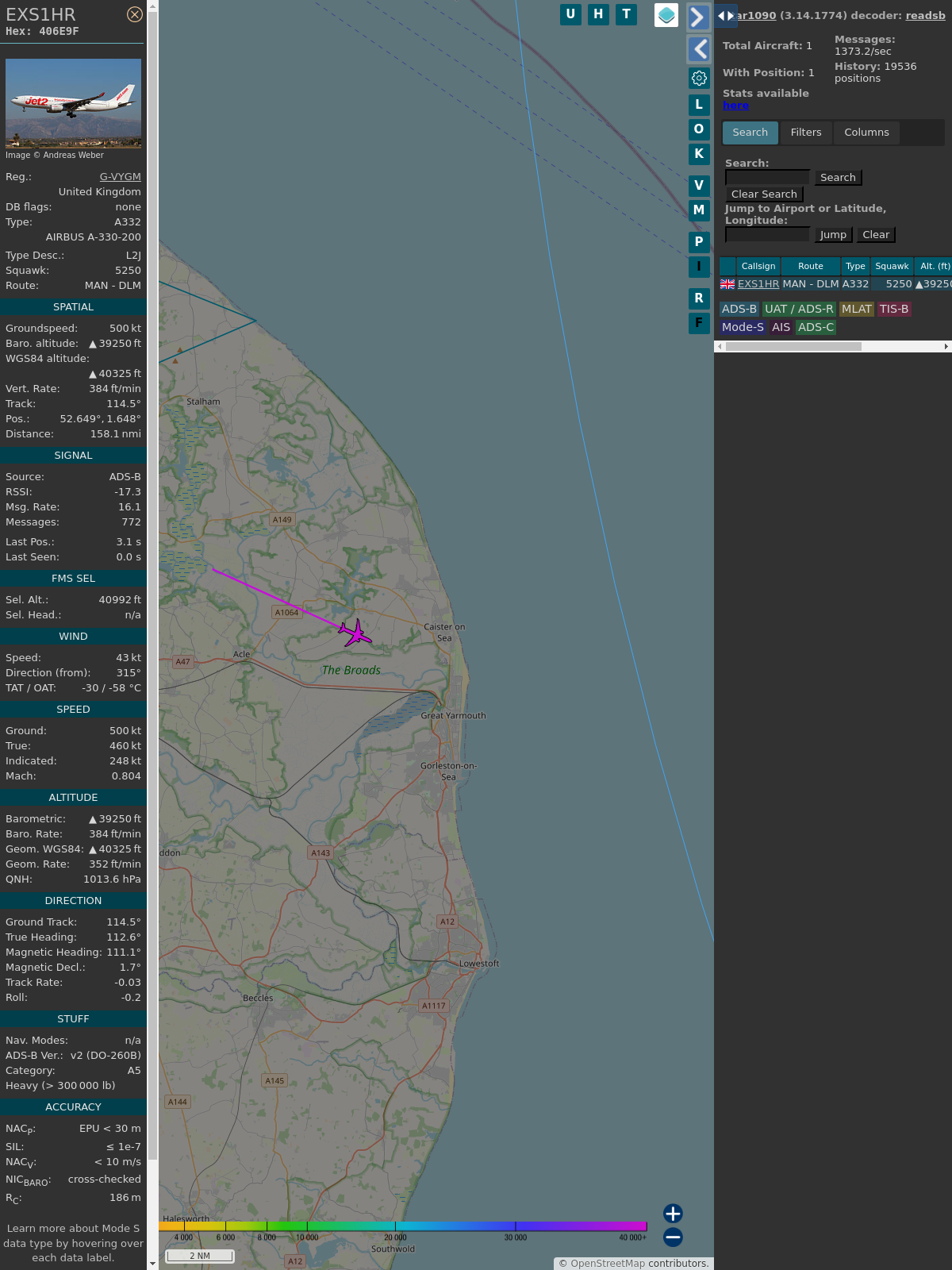This screenshot has width=952, height=1270.
Task: Collapse sidebar with left chevron arrow
Action: [x=698, y=49]
